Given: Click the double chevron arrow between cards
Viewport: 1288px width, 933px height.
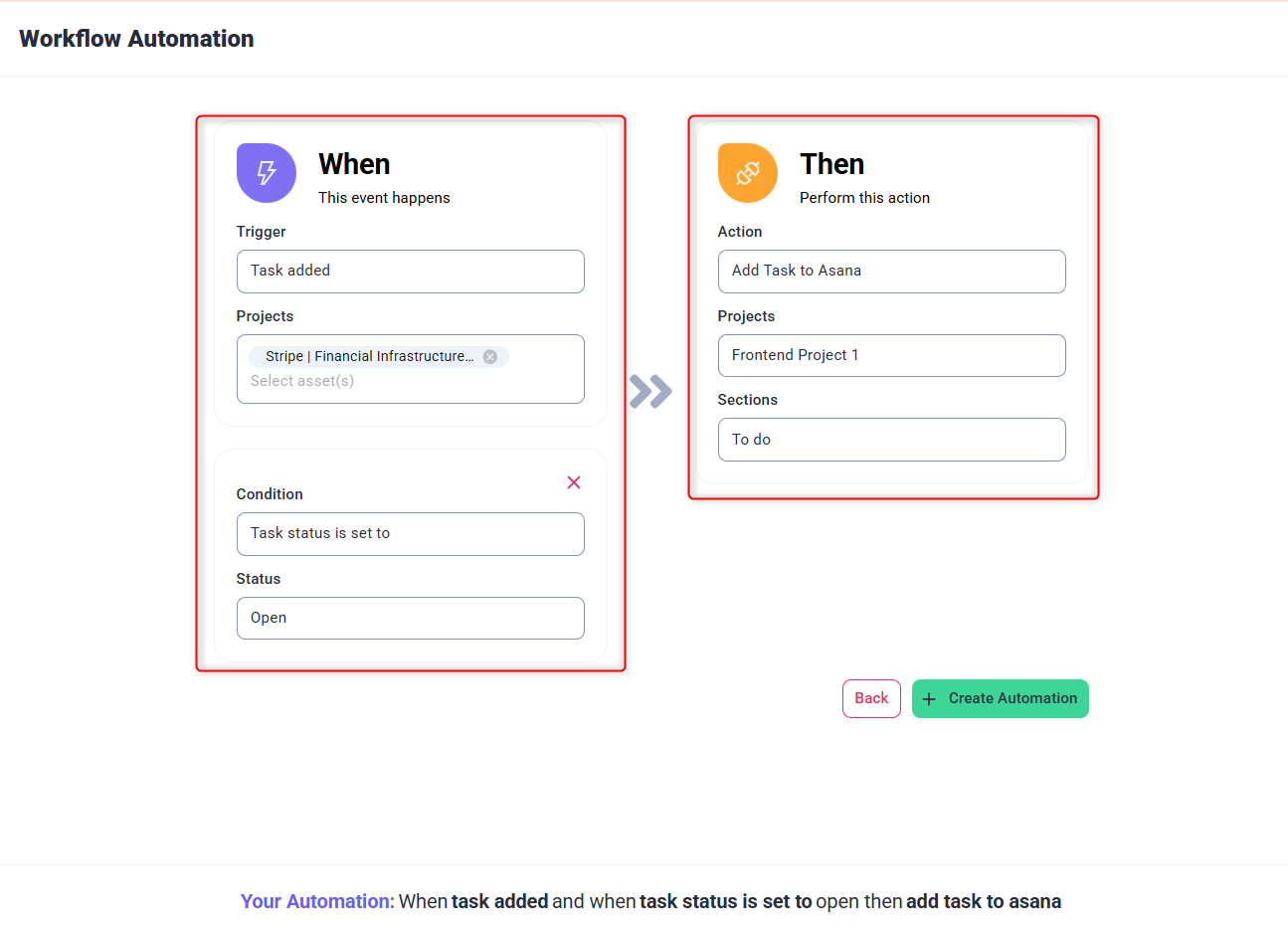Looking at the screenshot, I should point(650,391).
